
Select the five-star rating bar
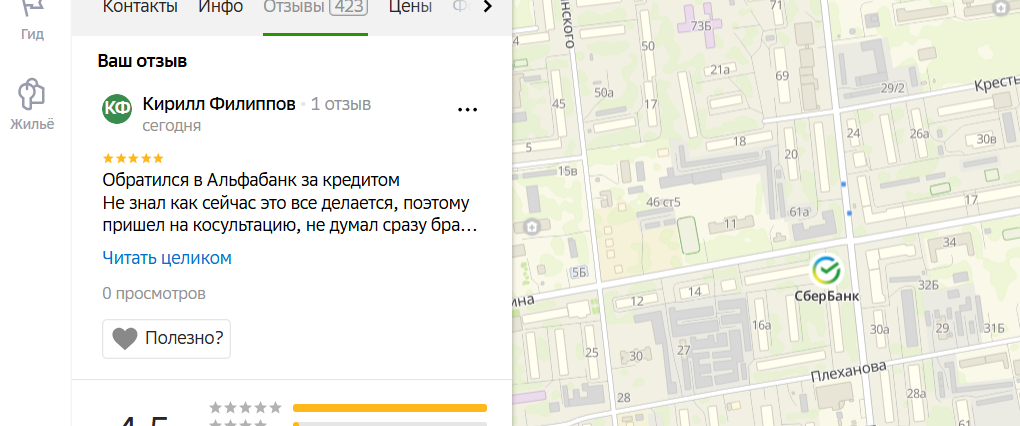pyautogui.click(x=390, y=408)
